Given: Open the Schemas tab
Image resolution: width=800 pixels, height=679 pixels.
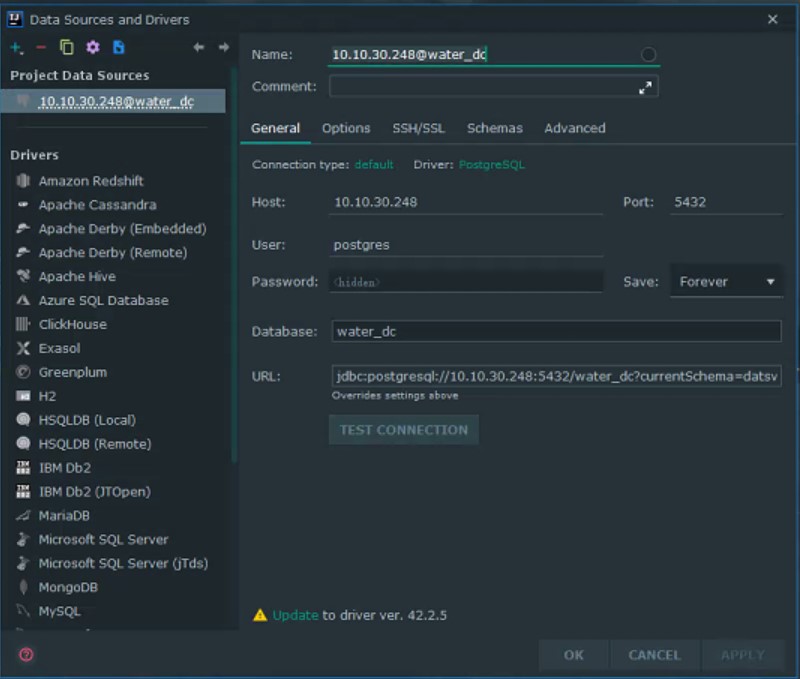Looking at the screenshot, I should pos(494,128).
